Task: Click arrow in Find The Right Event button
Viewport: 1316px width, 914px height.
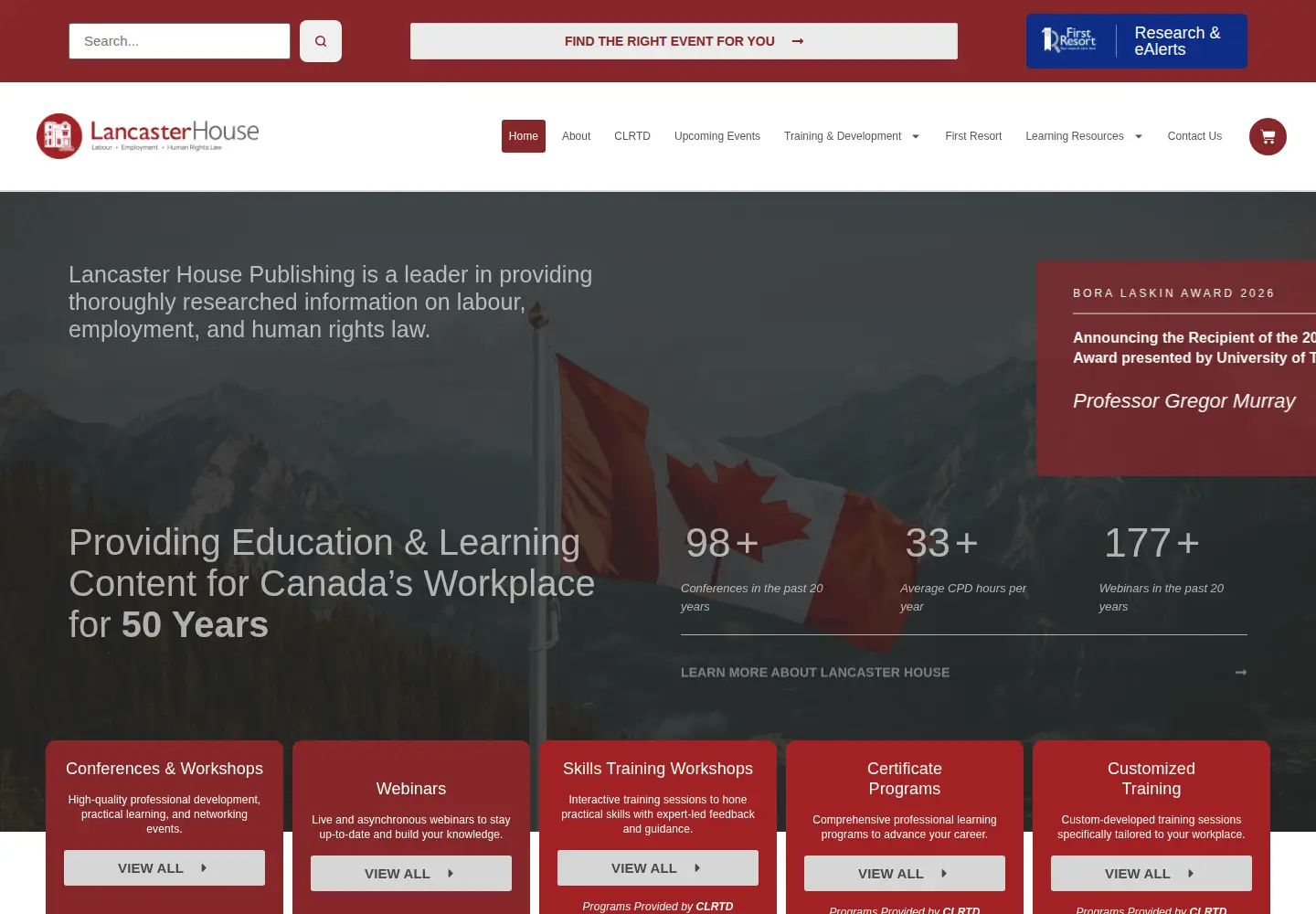Action: tap(798, 41)
